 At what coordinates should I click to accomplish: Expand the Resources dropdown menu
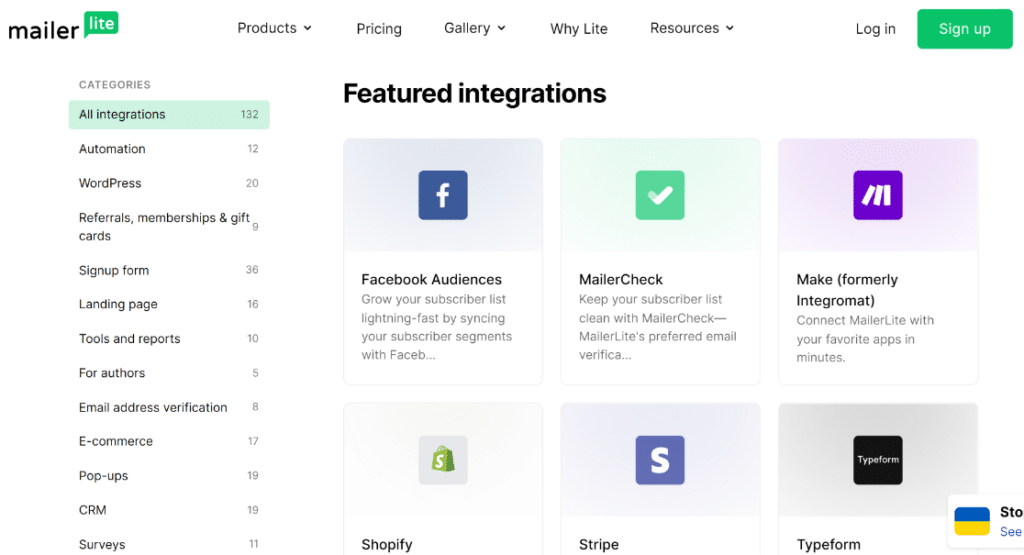(x=692, y=28)
